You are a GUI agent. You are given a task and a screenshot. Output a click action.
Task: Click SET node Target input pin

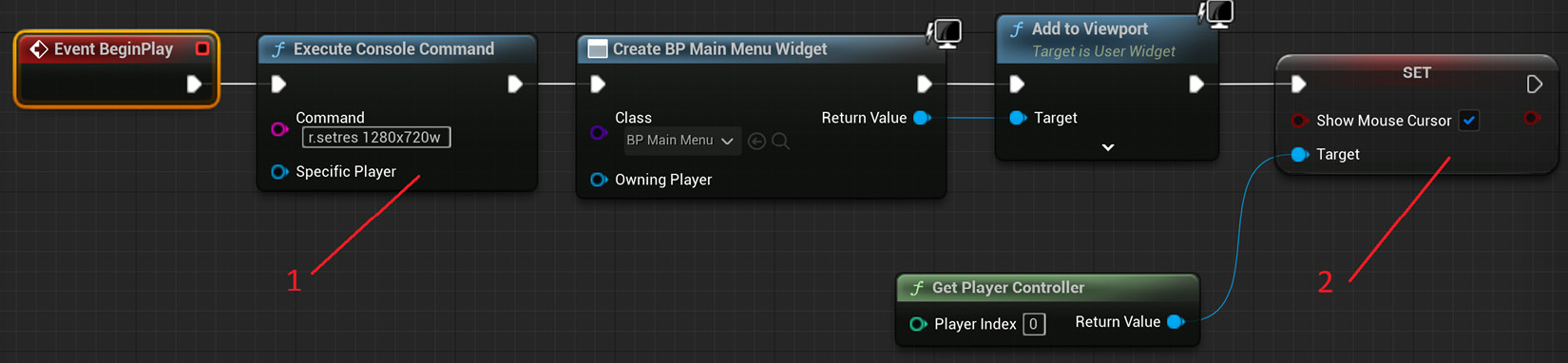point(1300,154)
